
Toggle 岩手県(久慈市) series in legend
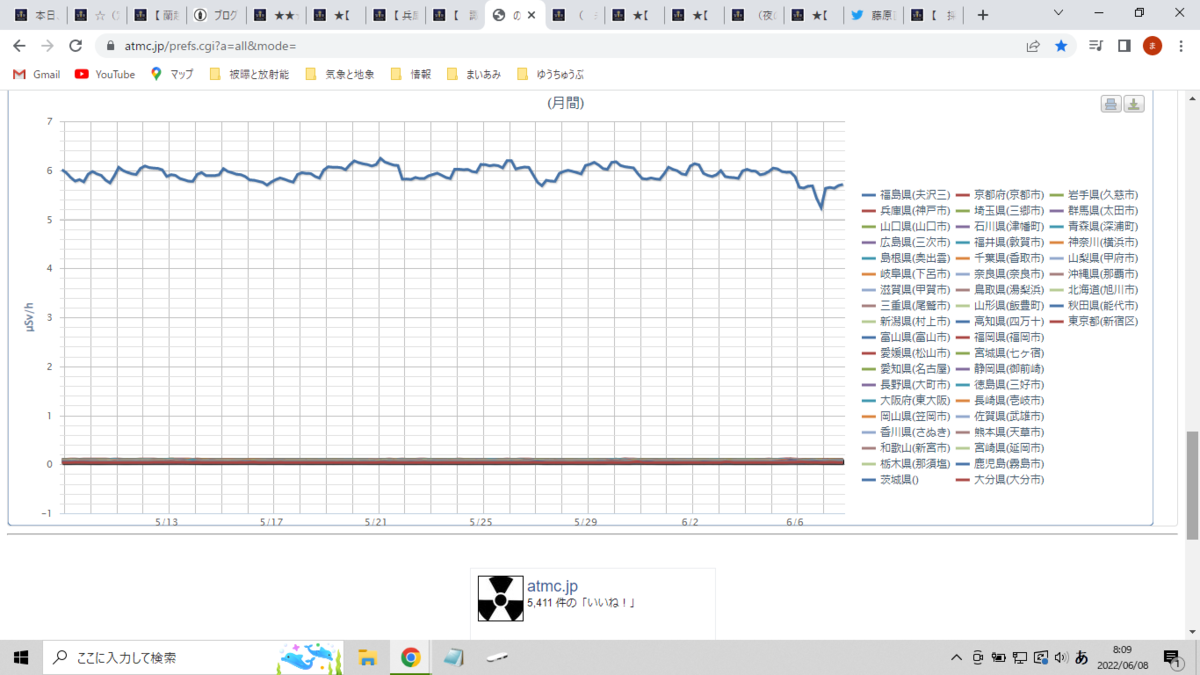point(1092,194)
